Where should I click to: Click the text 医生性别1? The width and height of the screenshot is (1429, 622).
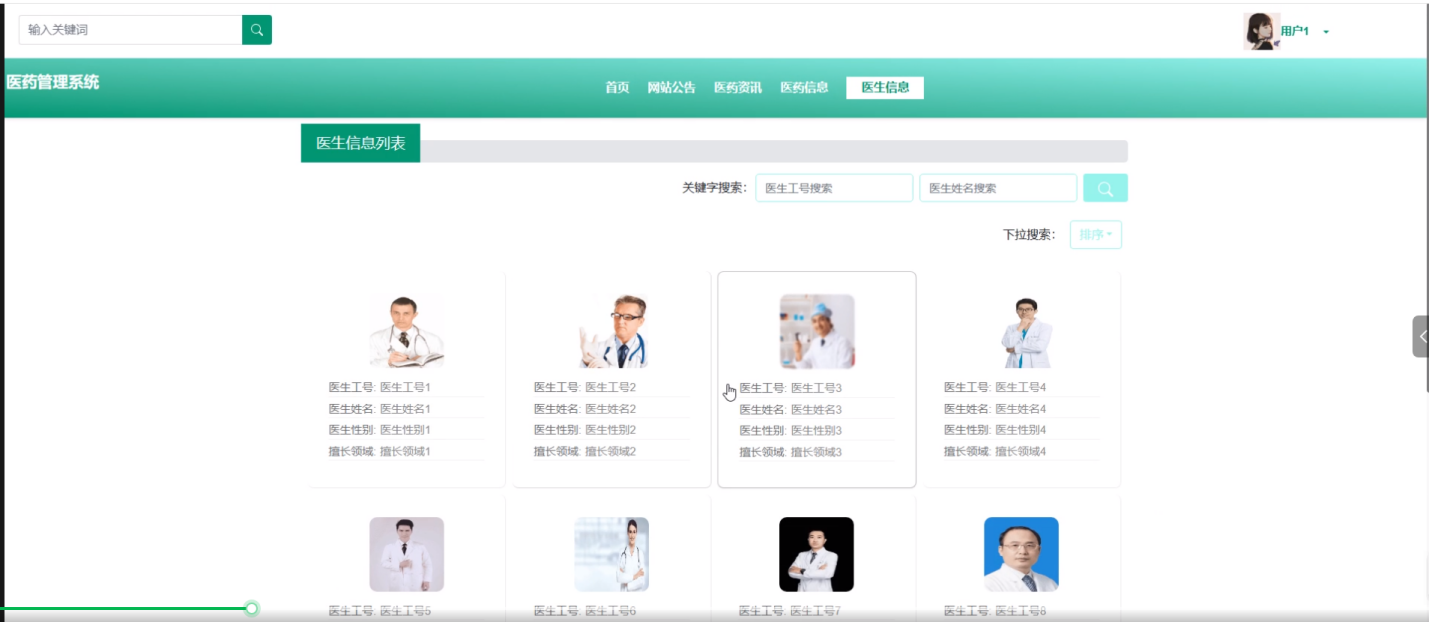[x=405, y=430]
